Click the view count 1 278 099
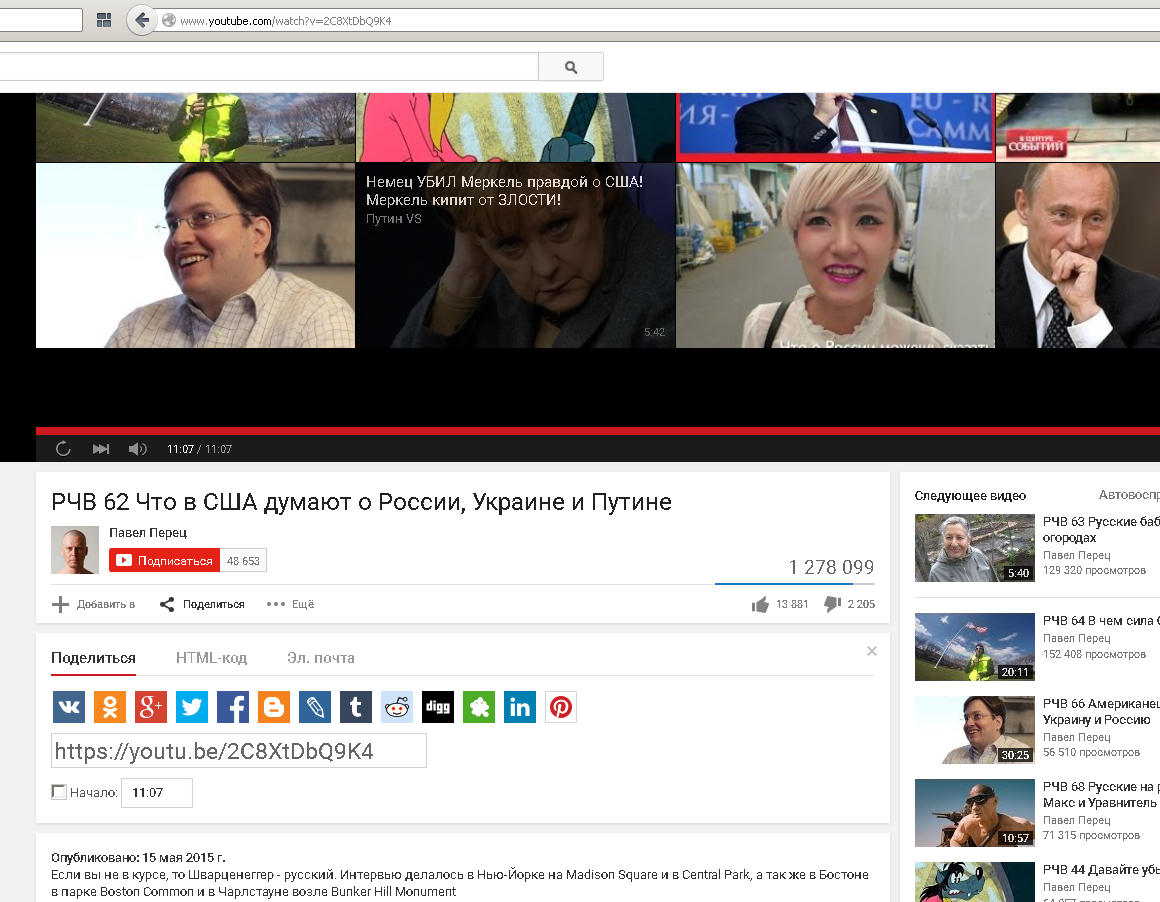Image resolution: width=1160 pixels, height=902 pixels. coord(831,568)
